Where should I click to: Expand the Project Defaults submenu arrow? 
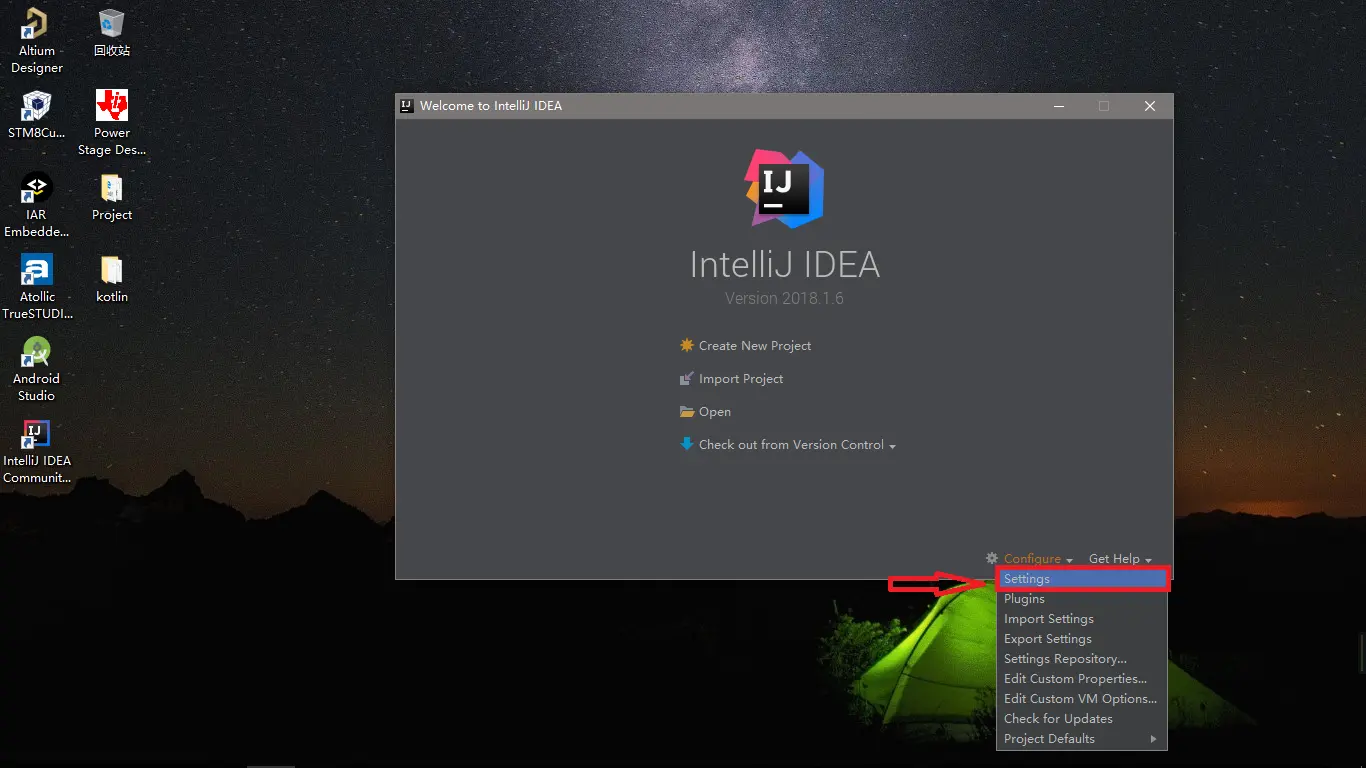pos(1153,739)
